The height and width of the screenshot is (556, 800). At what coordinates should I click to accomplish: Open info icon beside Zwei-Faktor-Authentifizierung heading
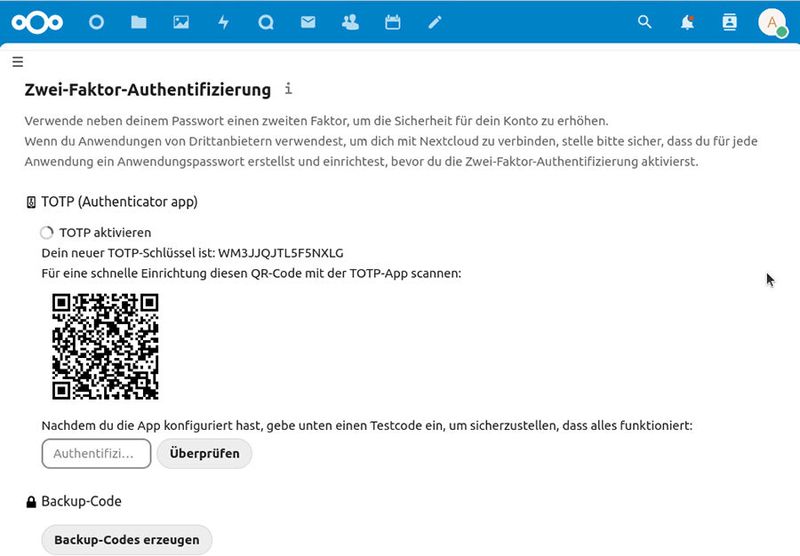[288, 88]
